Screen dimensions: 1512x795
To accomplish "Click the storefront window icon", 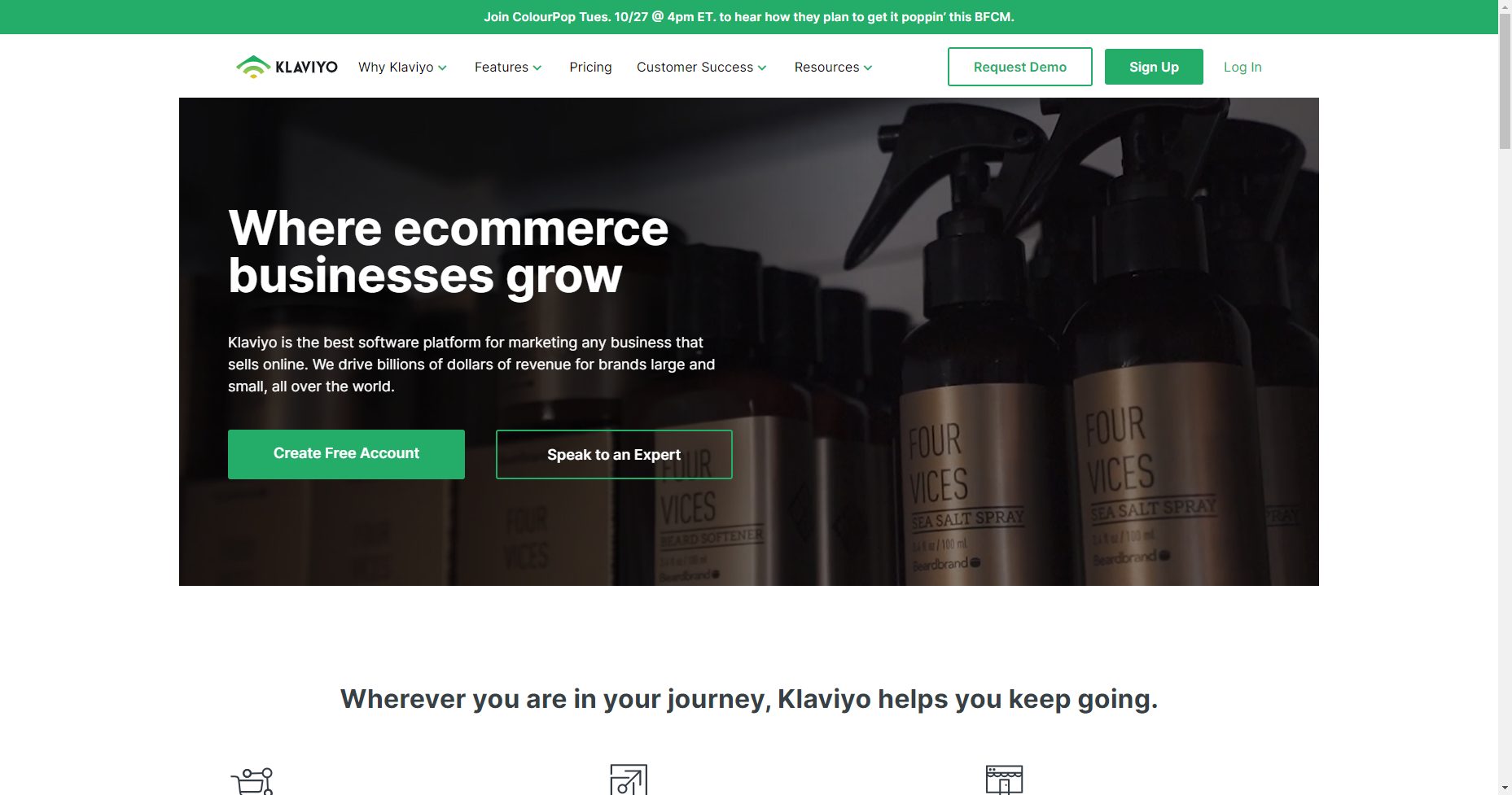I will tap(1004, 780).
